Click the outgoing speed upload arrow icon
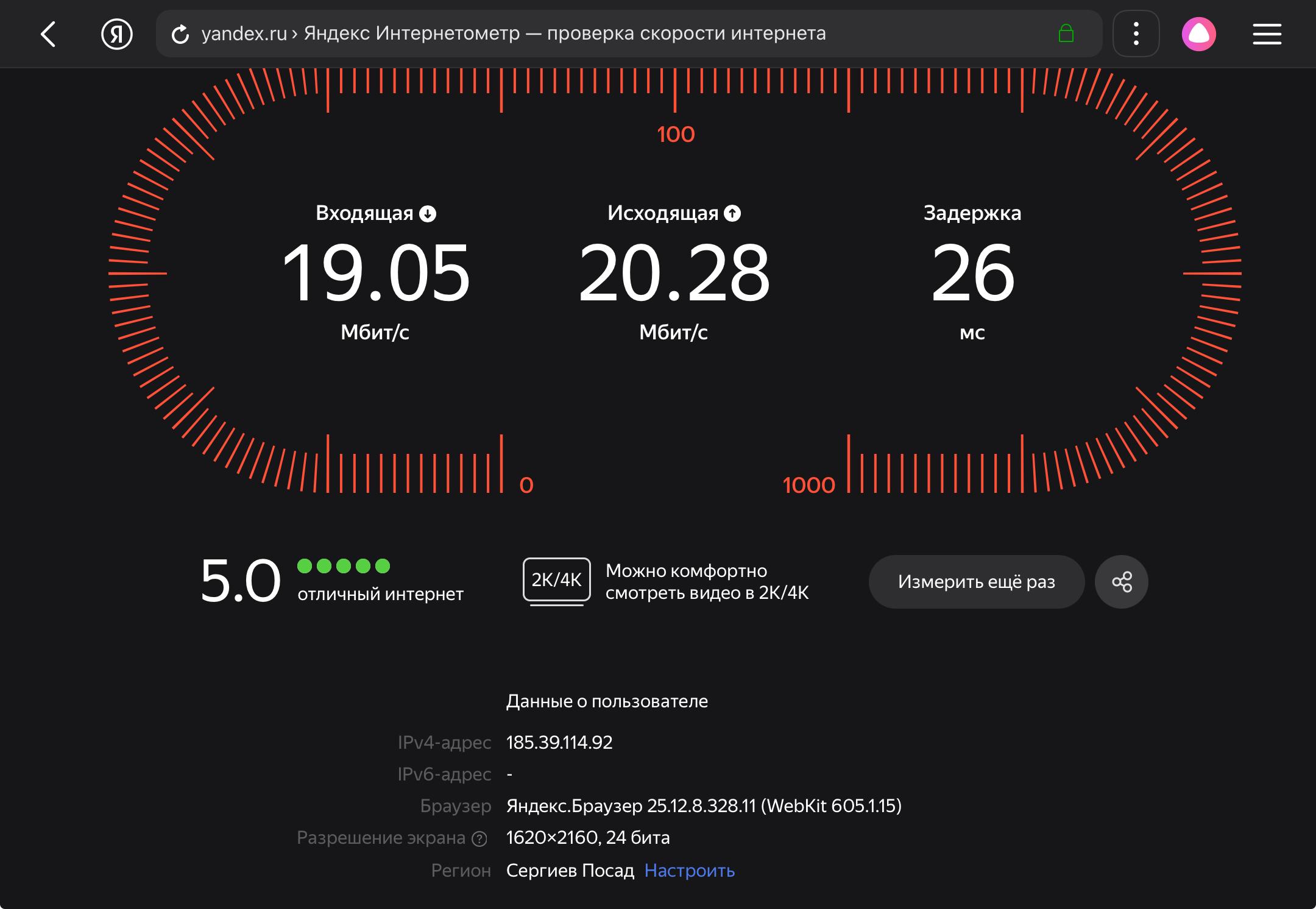Screen dimensions: 1316x909 coord(732,214)
